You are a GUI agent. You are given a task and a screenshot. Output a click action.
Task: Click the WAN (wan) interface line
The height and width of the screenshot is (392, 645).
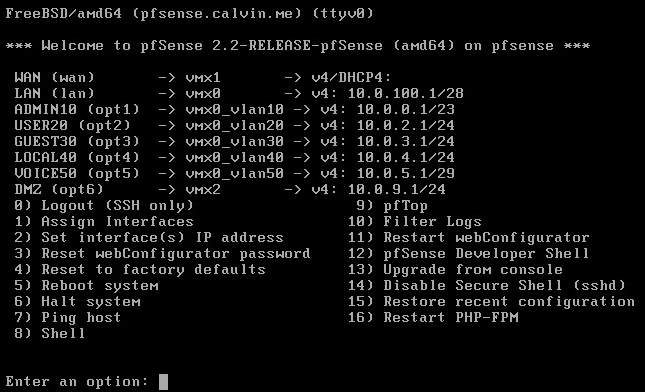pos(203,78)
